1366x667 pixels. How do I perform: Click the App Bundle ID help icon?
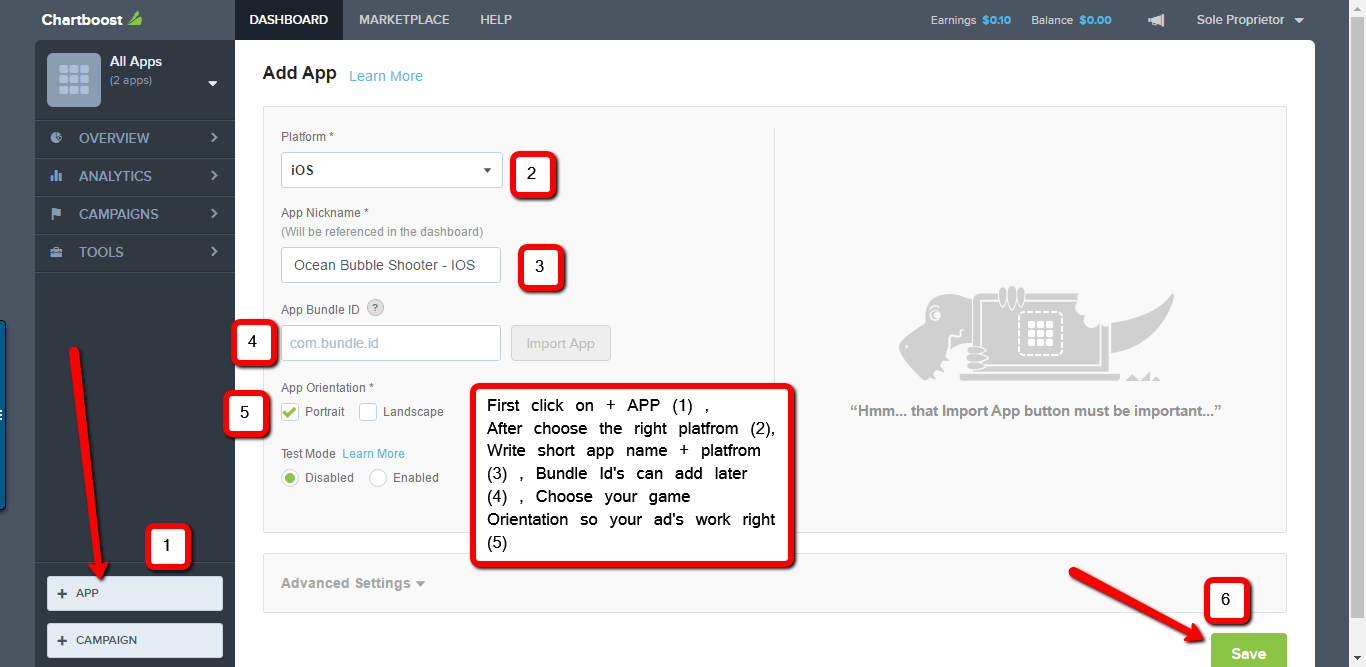[375, 308]
